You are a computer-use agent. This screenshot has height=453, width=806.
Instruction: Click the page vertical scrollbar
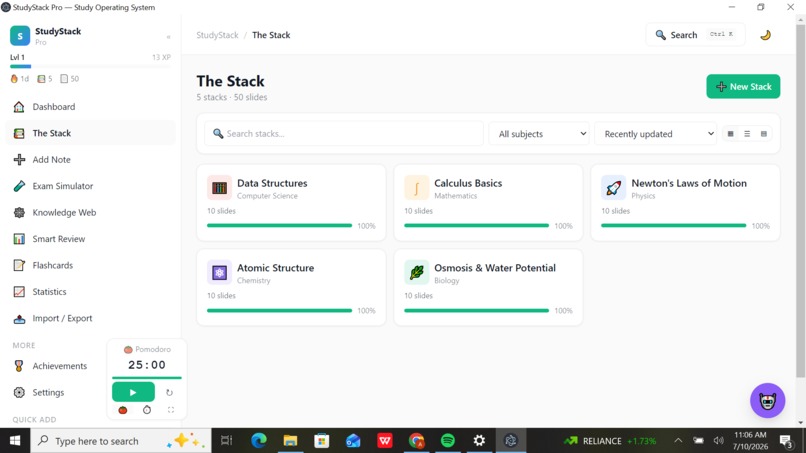tap(800, 201)
